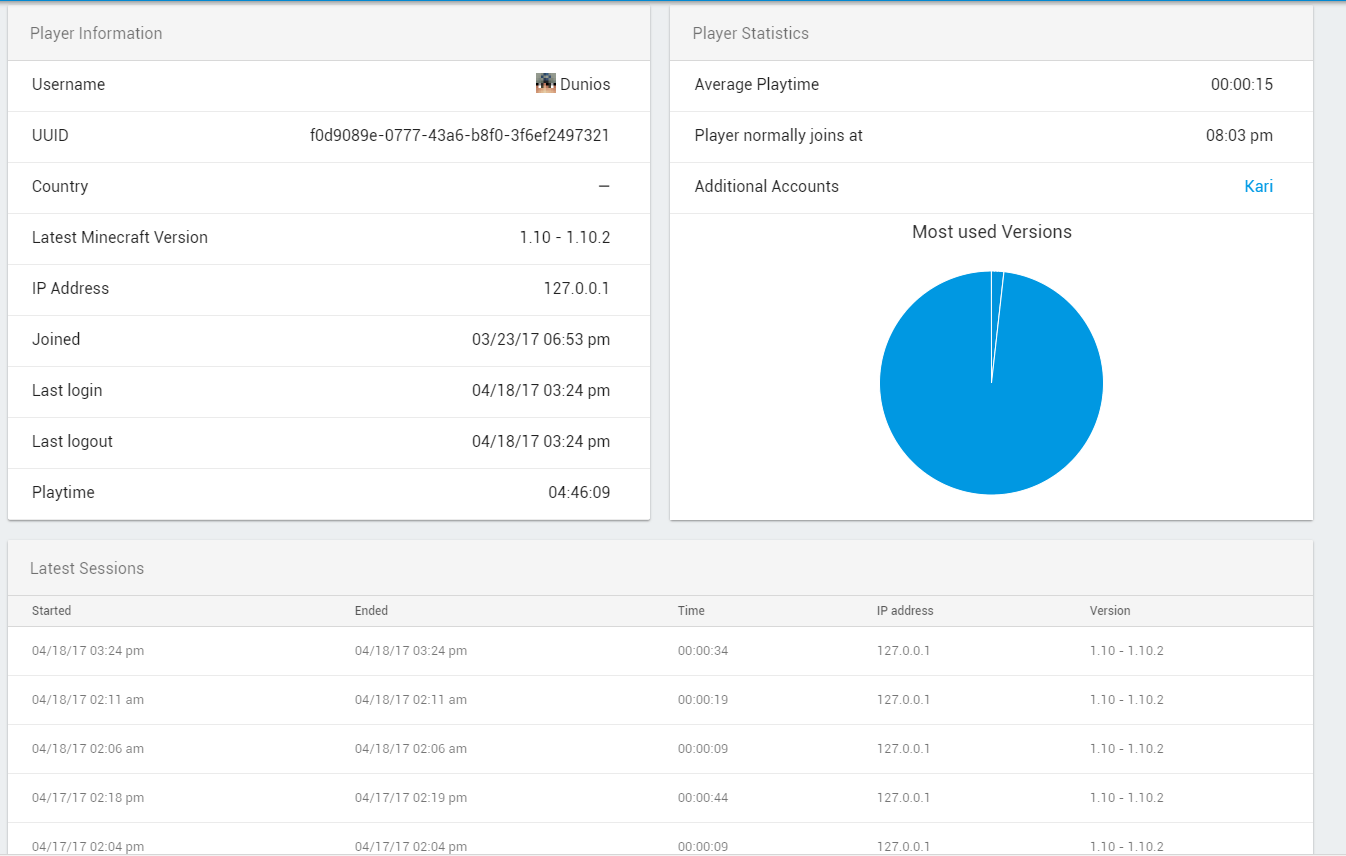Viewport: 1346px width, 856px height.
Task: Sort sessions by the Ended column
Action: point(371,610)
